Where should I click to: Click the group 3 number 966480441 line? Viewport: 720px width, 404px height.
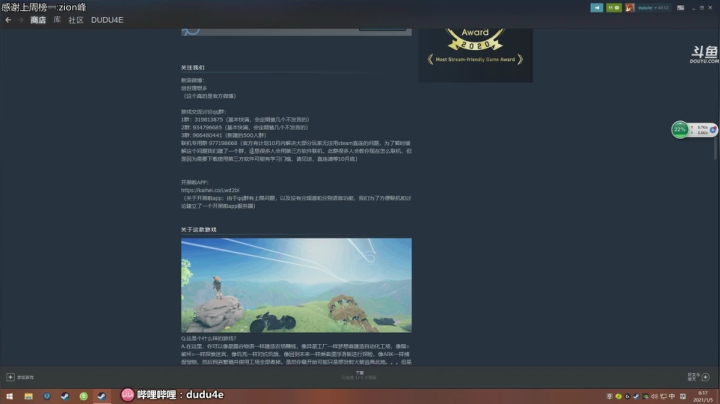point(224,135)
